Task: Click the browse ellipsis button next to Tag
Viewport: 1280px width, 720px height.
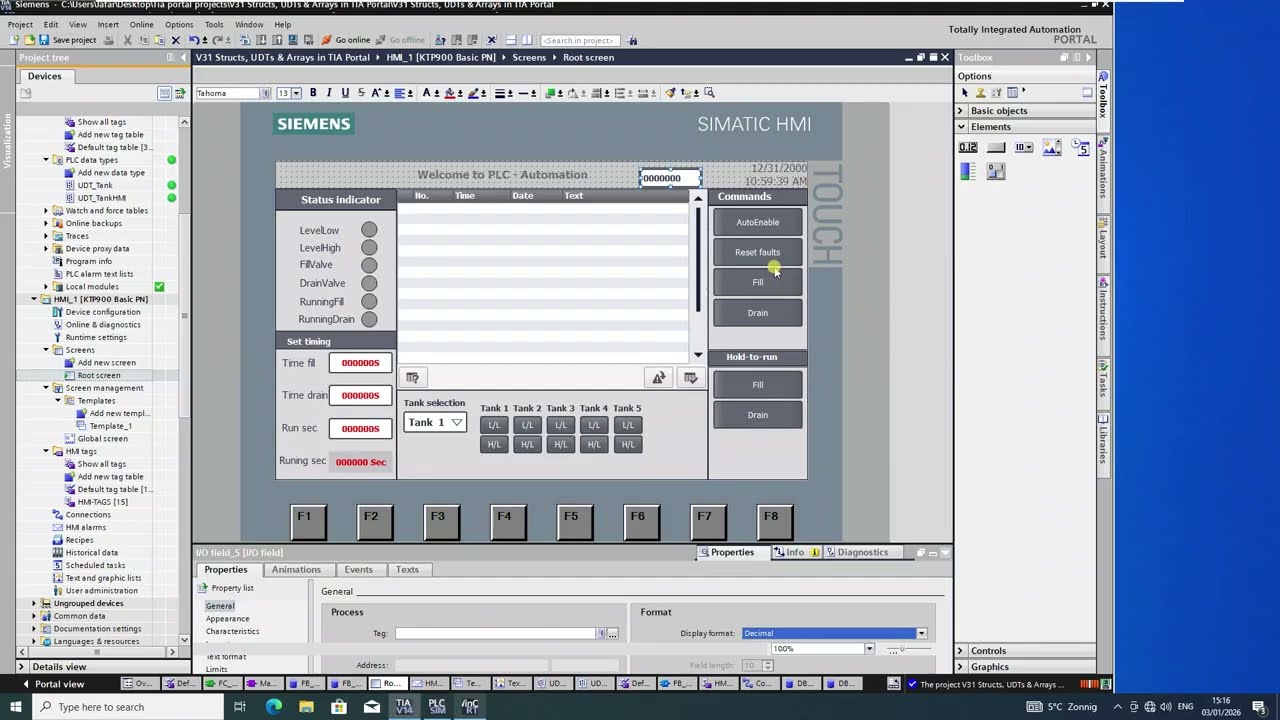Action: tap(612, 634)
